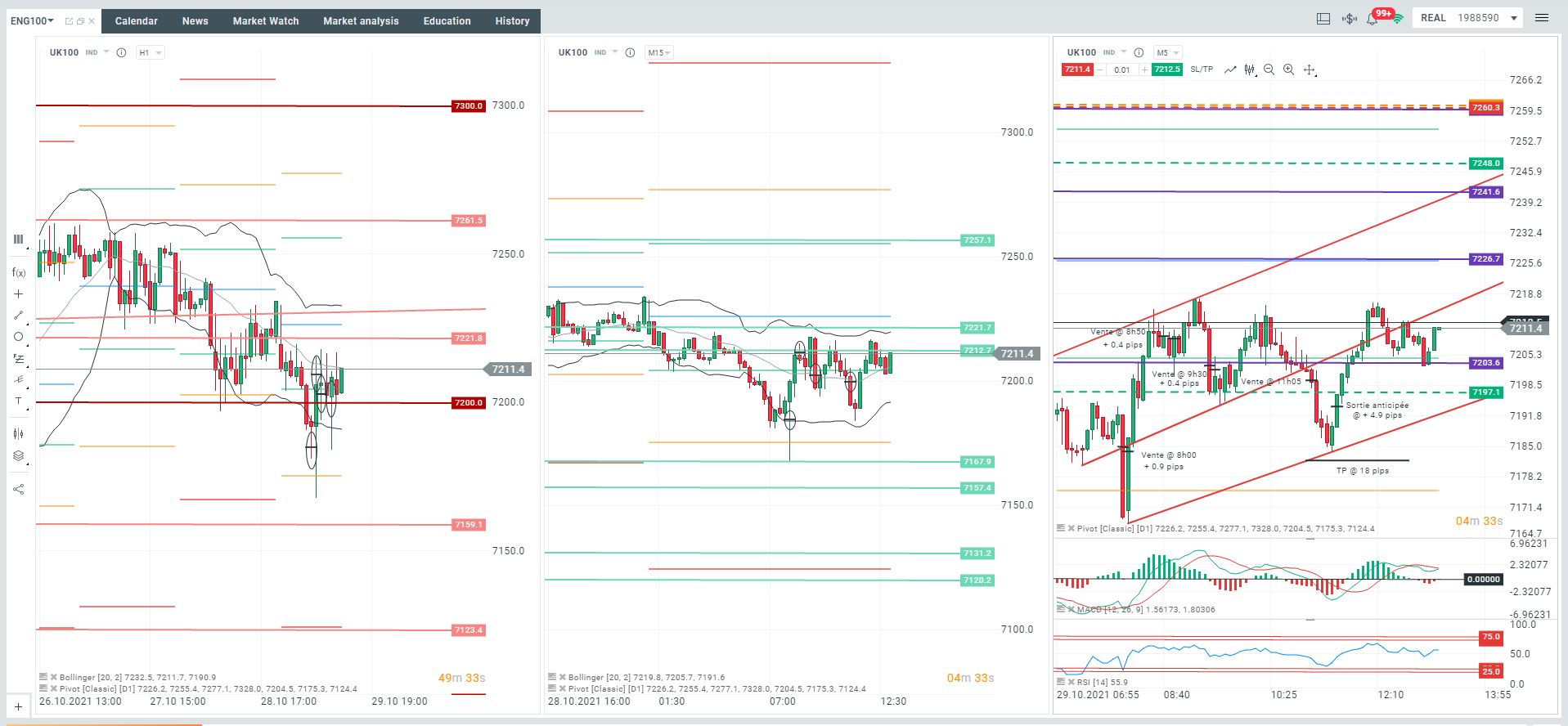Image resolution: width=1568 pixels, height=726 pixels.
Task: Click the candlestick chart type icon in left sidebar
Action: pos(18,433)
